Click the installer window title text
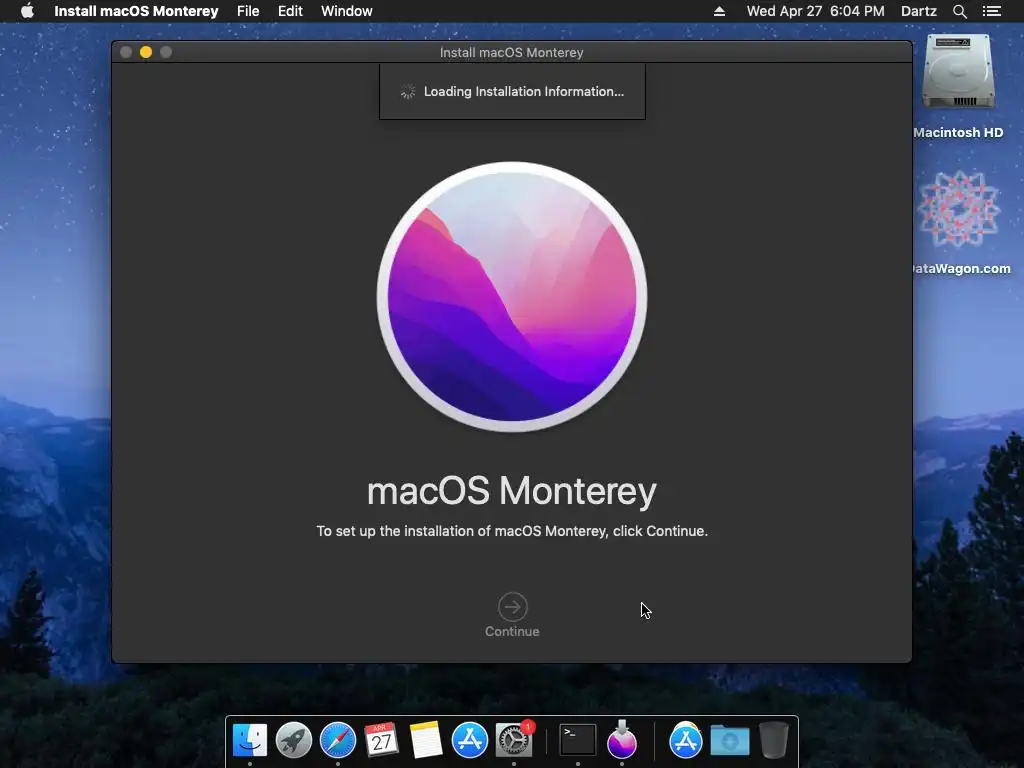1024x768 pixels. pyautogui.click(x=511, y=52)
